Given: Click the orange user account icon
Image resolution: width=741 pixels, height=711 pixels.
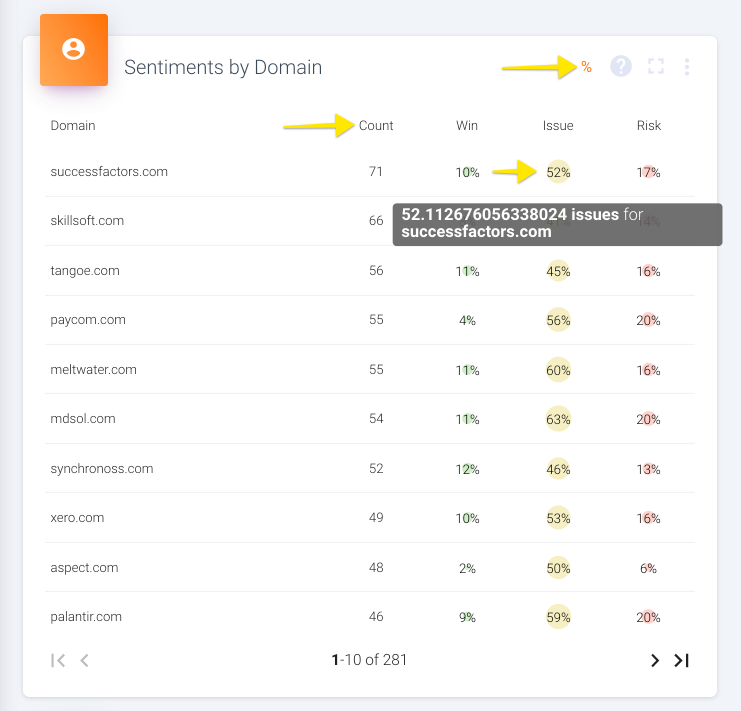Looking at the screenshot, I should [74, 50].
